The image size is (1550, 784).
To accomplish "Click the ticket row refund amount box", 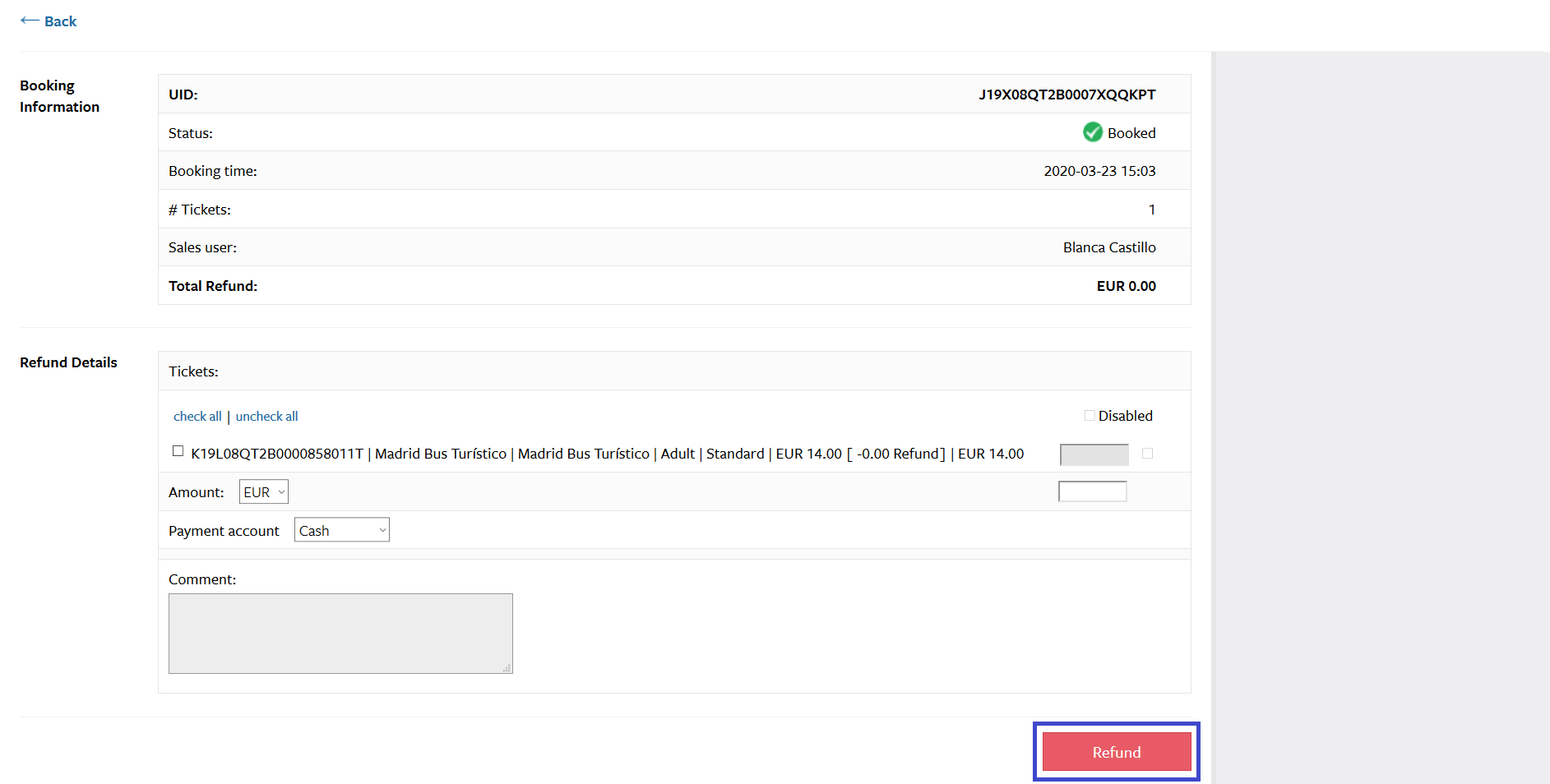I will click(x=1094, y=454).
